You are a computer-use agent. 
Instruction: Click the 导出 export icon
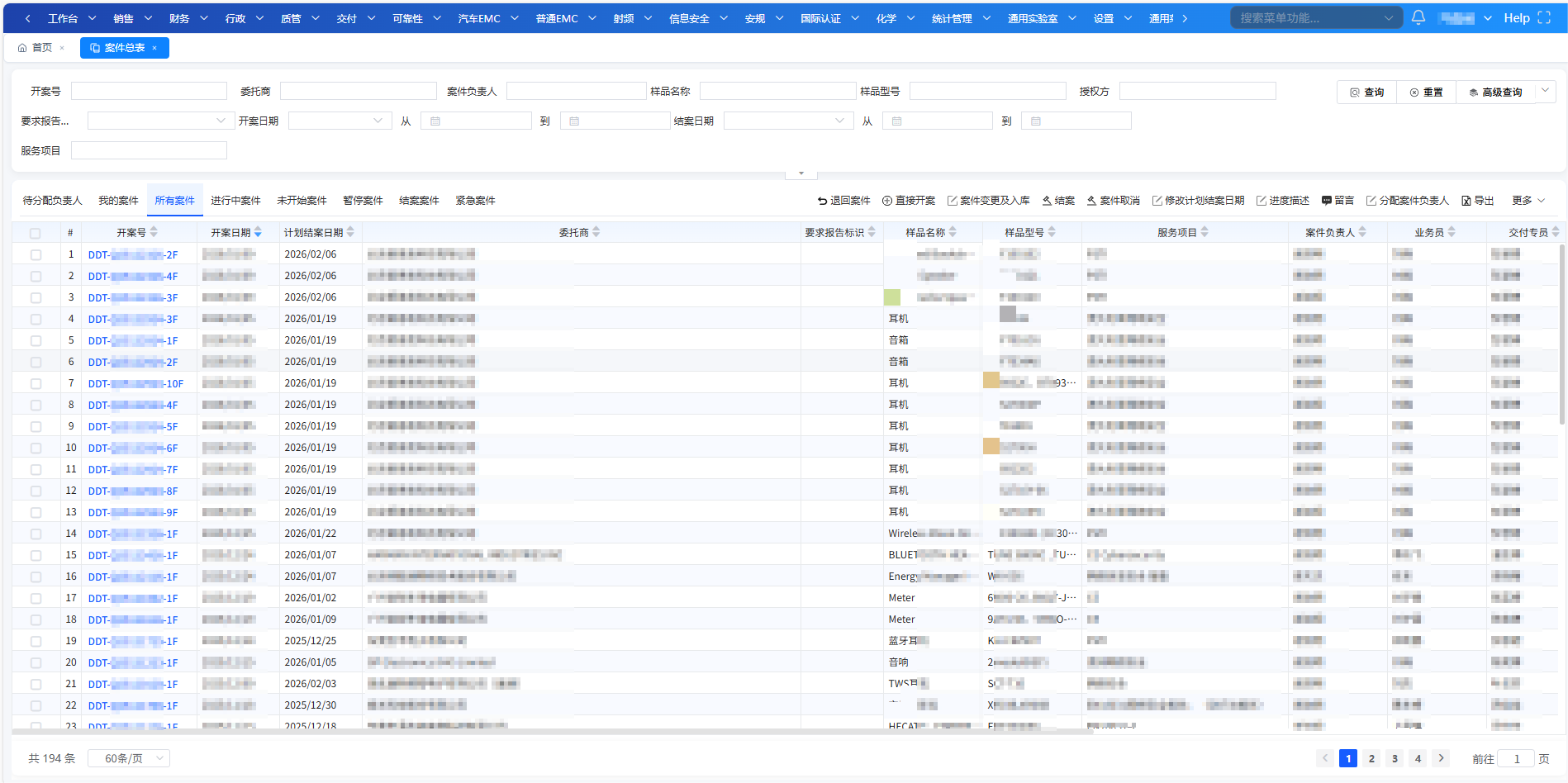(x=1466, y=201)
